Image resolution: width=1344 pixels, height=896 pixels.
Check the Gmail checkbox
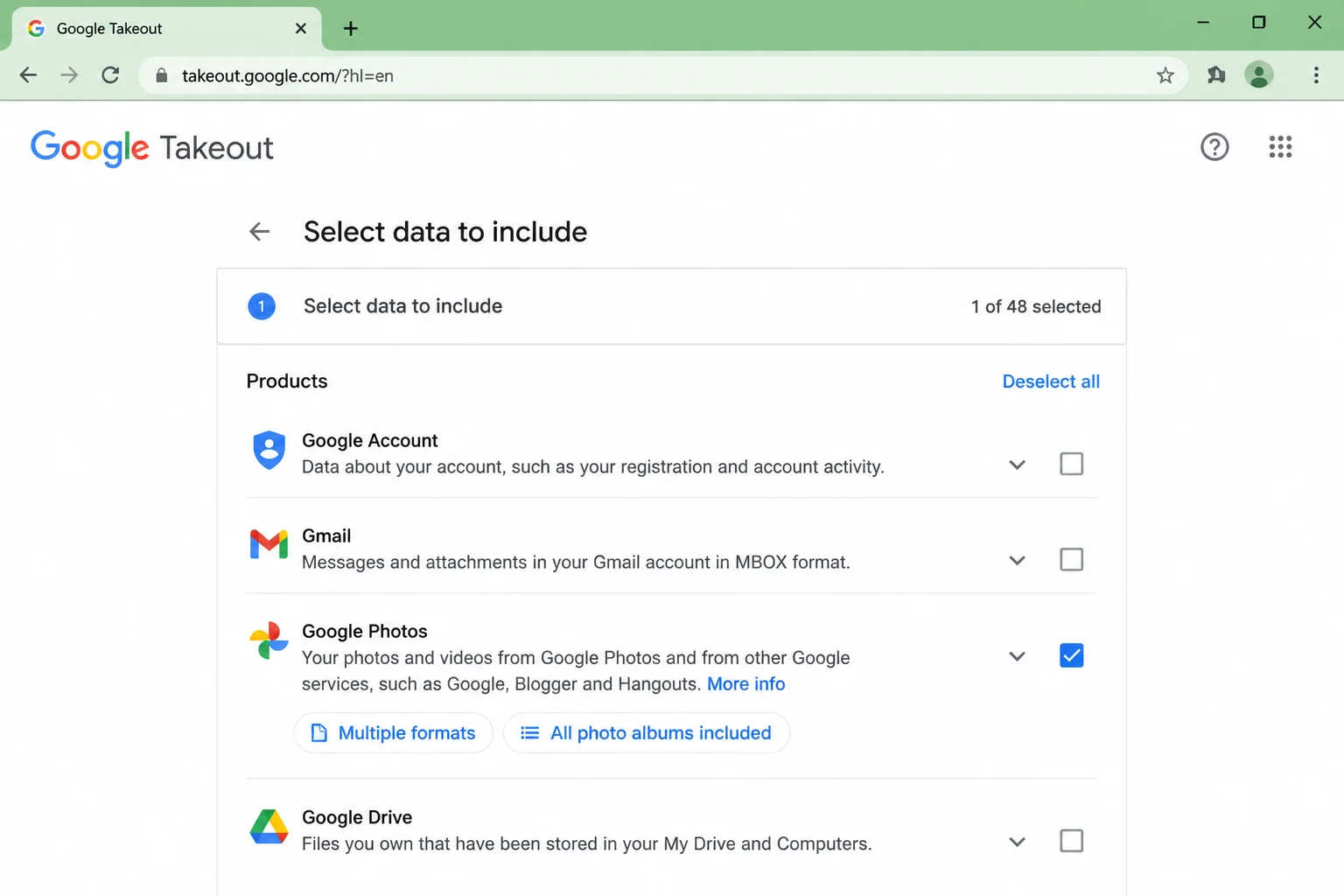pos(1071,559)
